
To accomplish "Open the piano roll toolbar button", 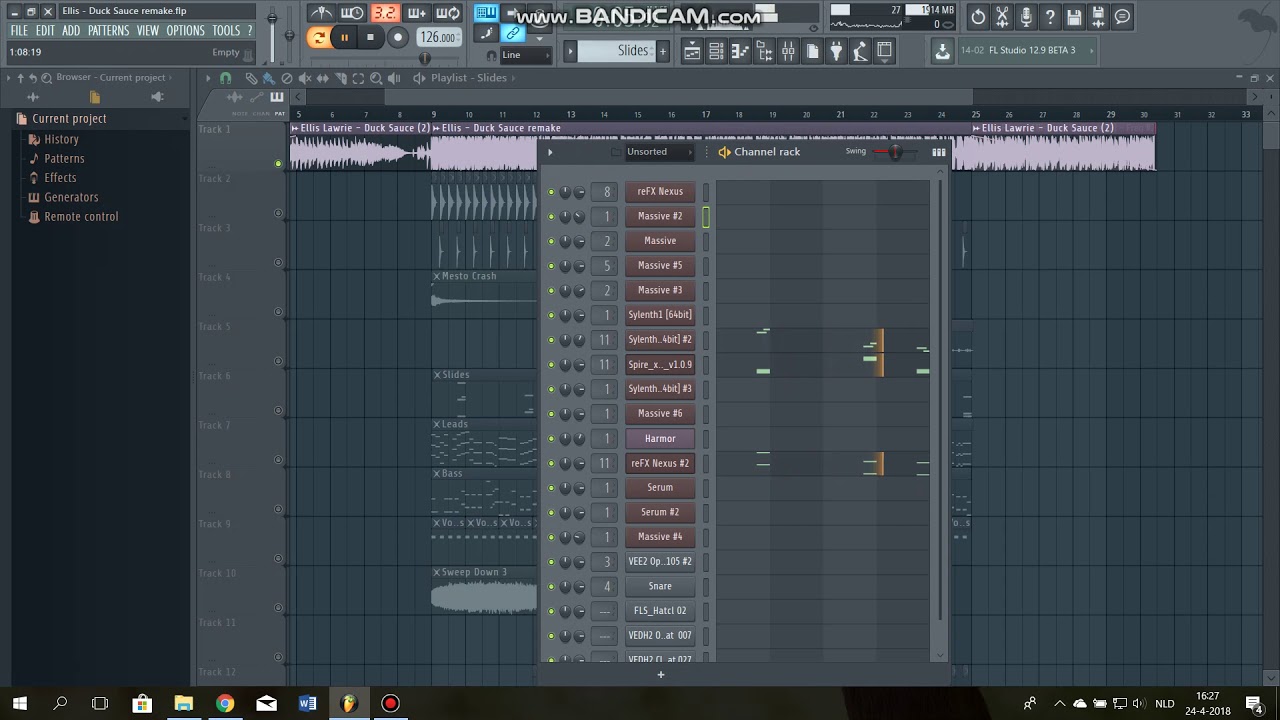I will pos(740,51).
